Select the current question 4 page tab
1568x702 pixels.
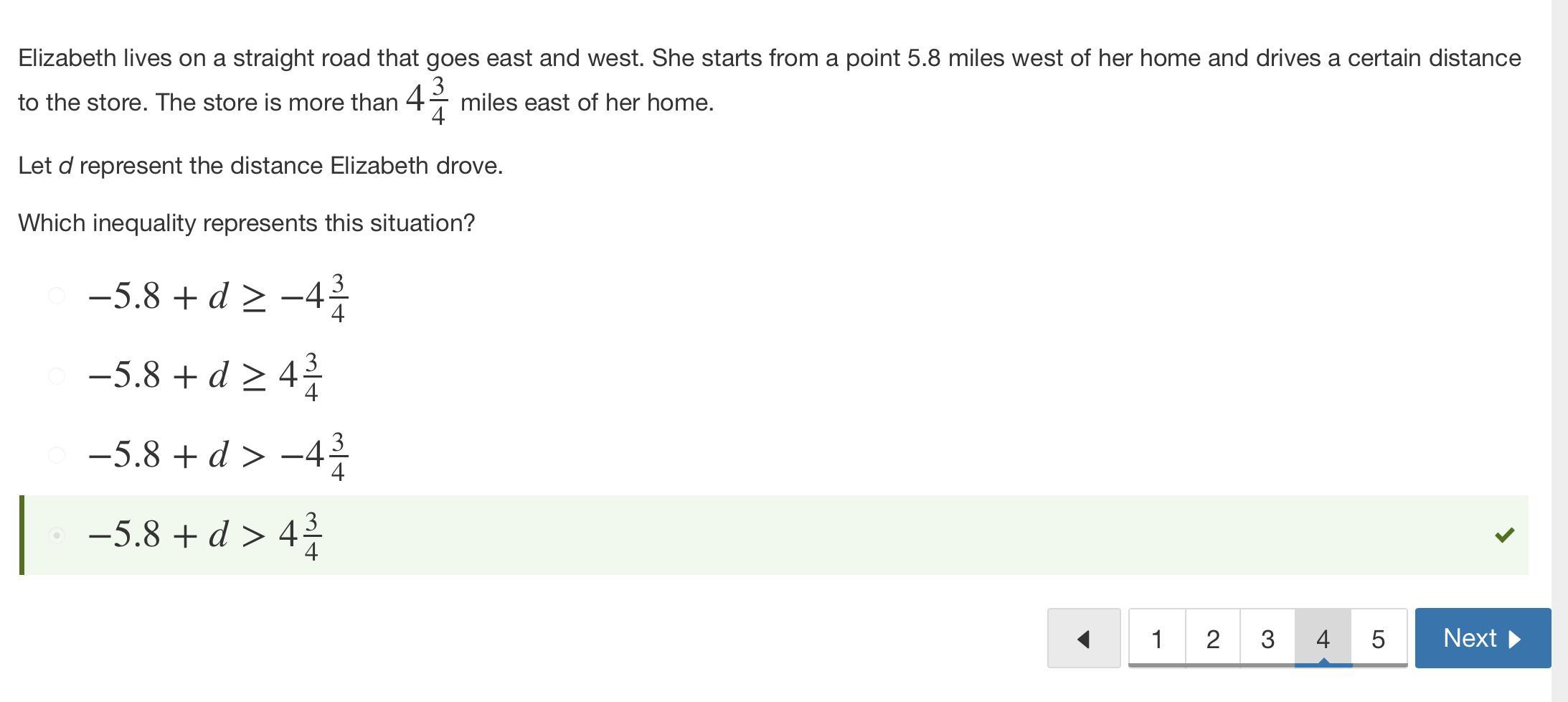tap(1323, 638)
